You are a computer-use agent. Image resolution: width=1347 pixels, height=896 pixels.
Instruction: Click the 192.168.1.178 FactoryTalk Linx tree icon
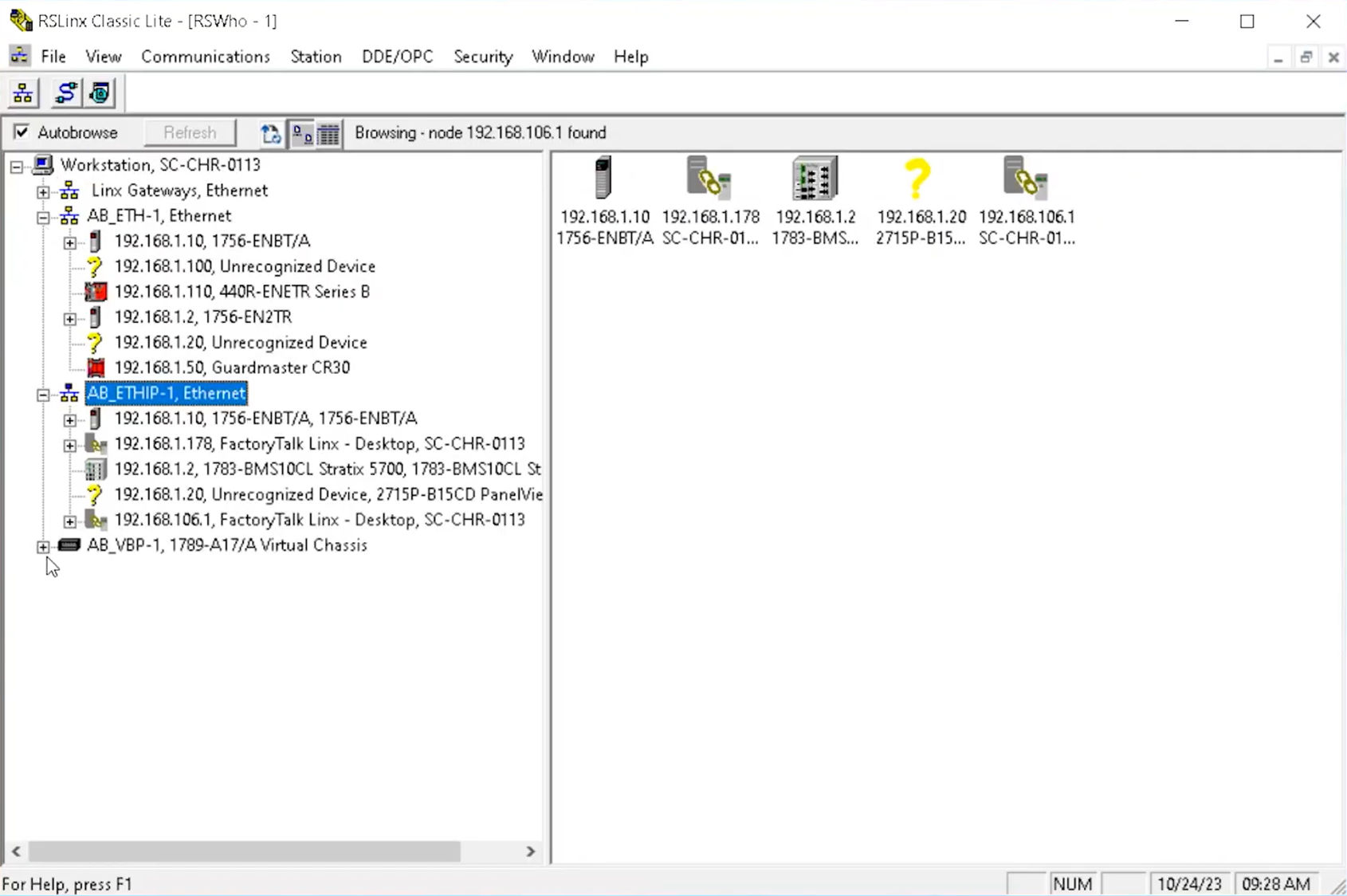(96, 444)
